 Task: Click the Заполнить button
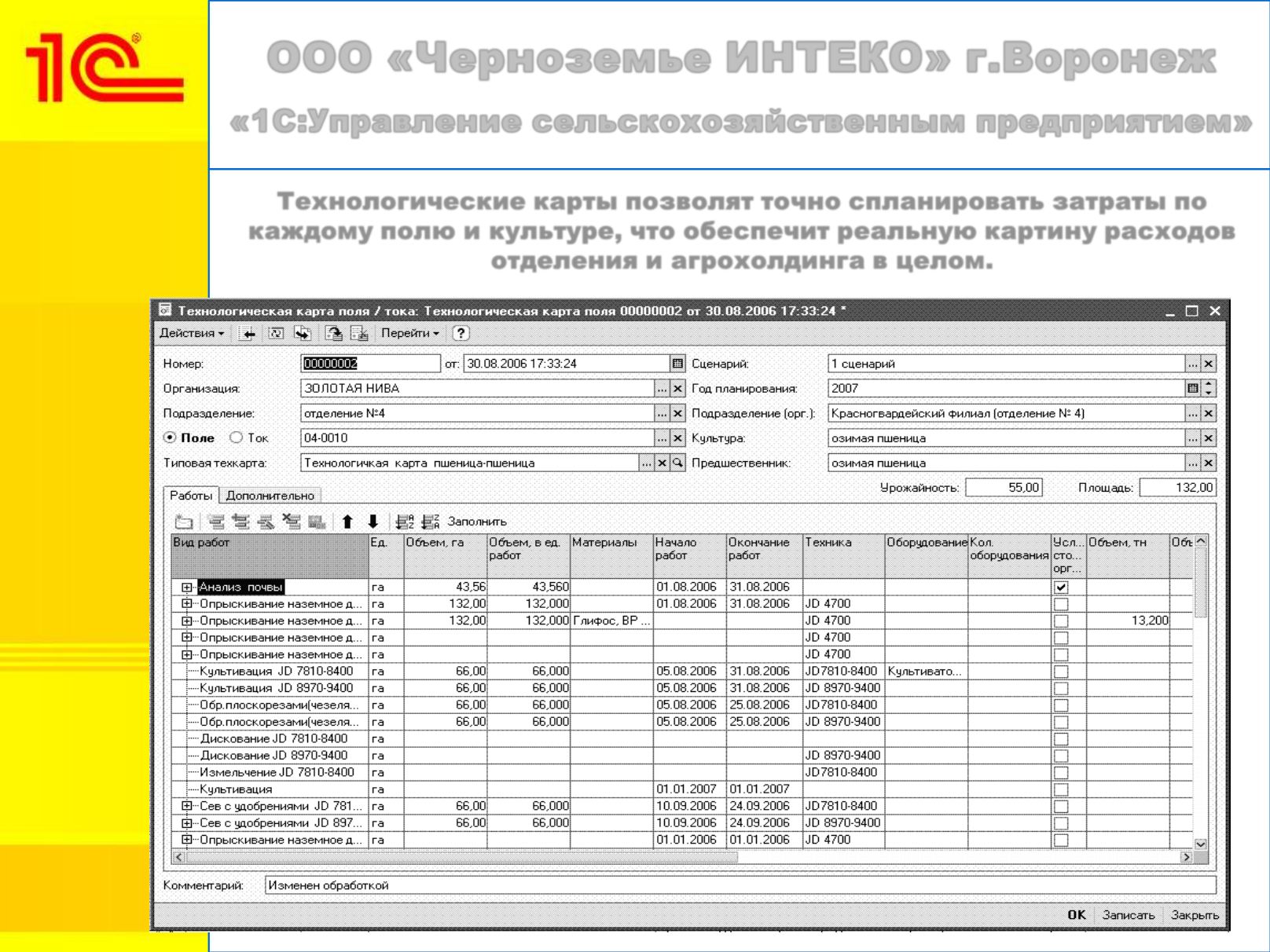pos(477,522)
